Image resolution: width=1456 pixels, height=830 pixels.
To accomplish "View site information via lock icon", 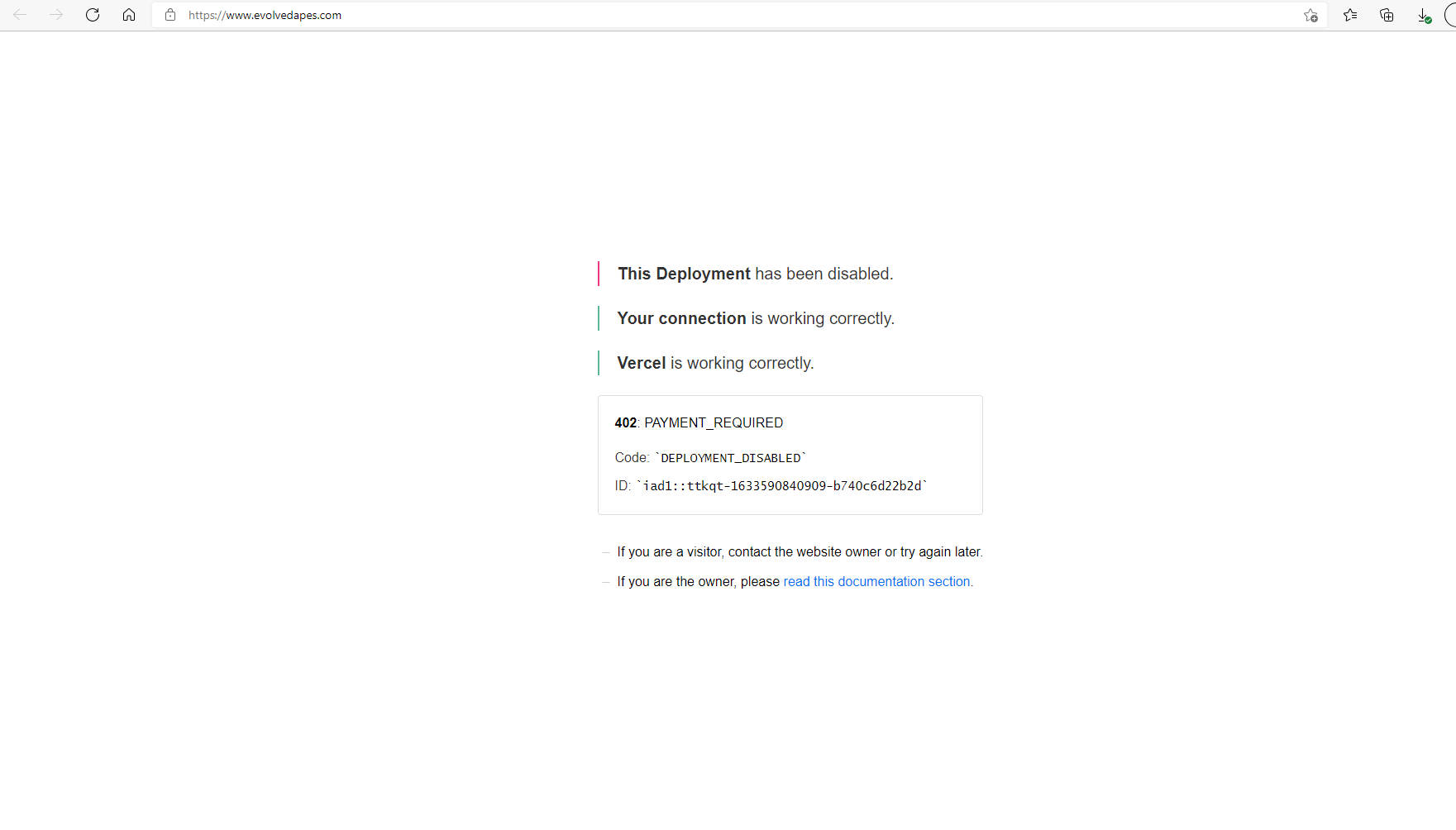I will coord(170,15).
